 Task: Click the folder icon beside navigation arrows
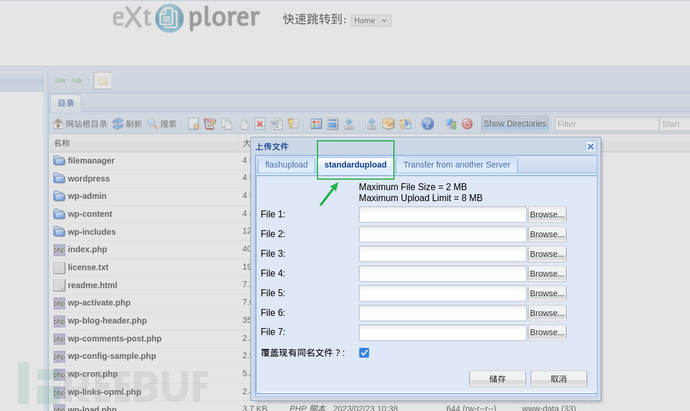pos(103,81)
